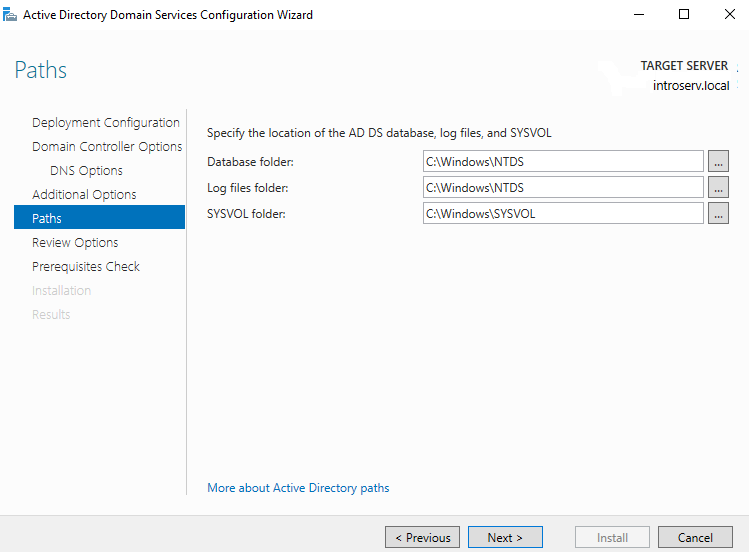The height and width of the screenshot is (552, 749).
Task: Open Domain Controller Options step
Action: click(106, 147)
